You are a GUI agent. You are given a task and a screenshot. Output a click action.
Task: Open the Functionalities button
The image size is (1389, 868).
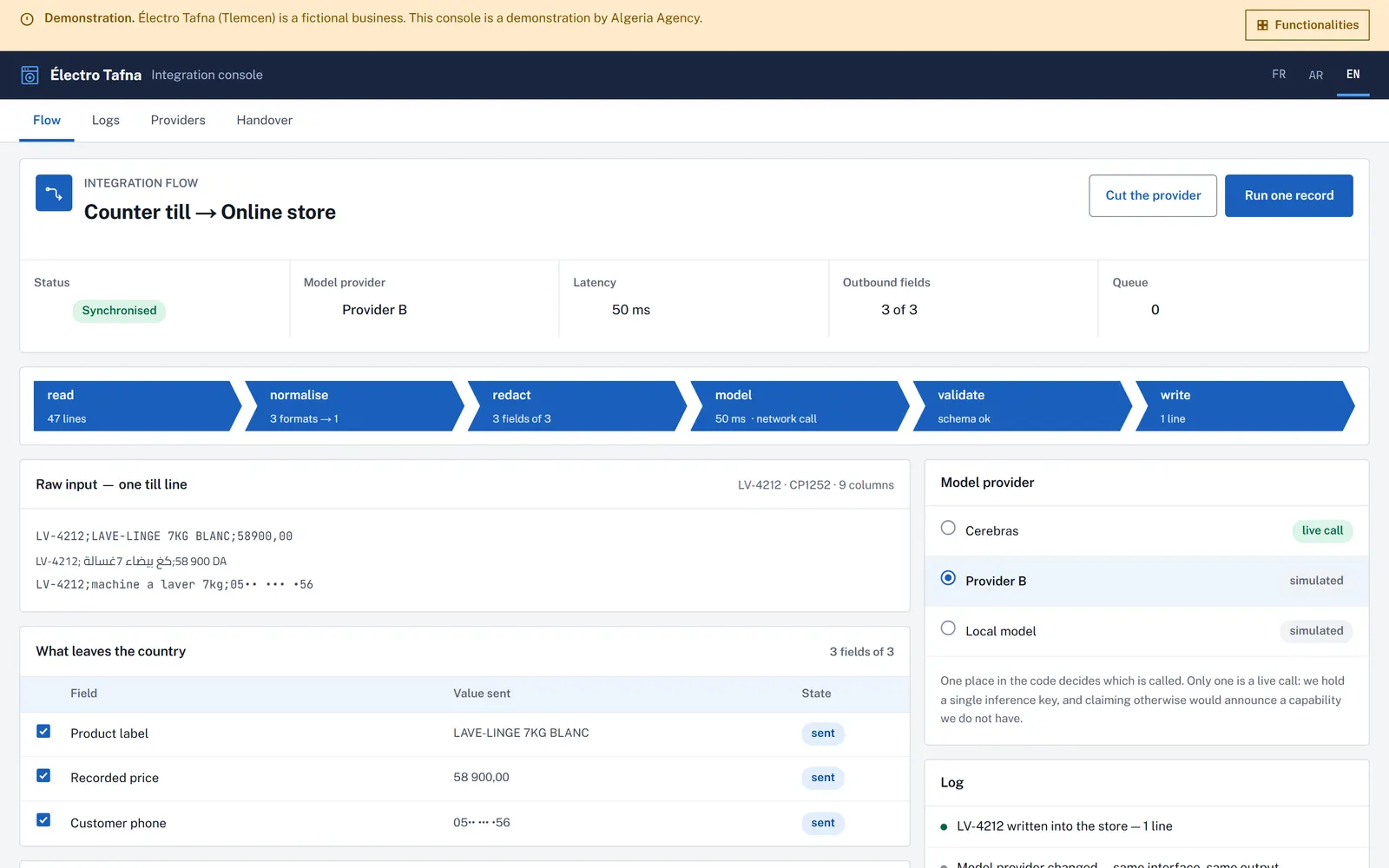tap(1307, 25)
